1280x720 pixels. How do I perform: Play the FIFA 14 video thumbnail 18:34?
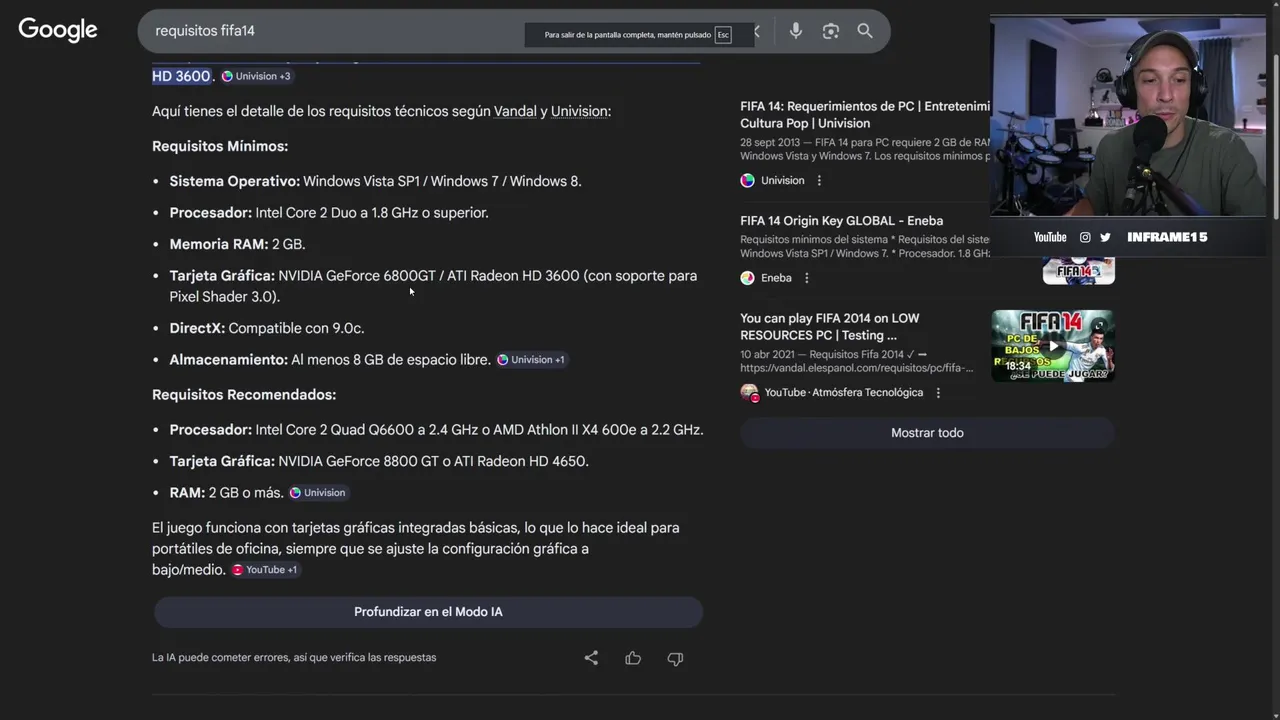pos(1052,345)
